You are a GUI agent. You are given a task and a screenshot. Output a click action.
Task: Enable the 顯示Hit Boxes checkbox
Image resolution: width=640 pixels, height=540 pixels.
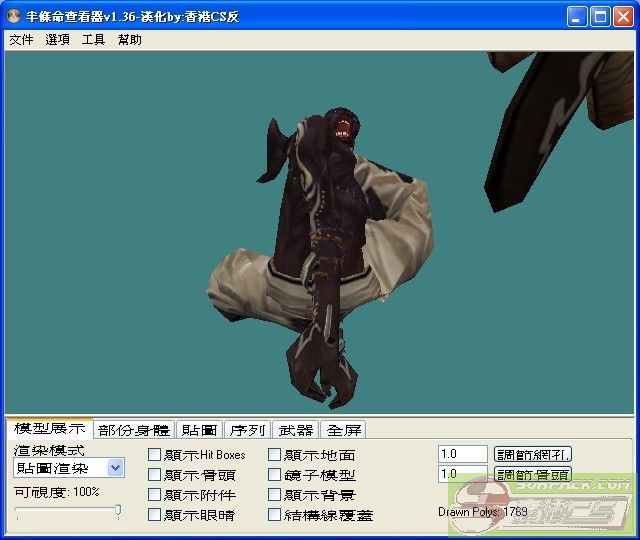[154, 455]
